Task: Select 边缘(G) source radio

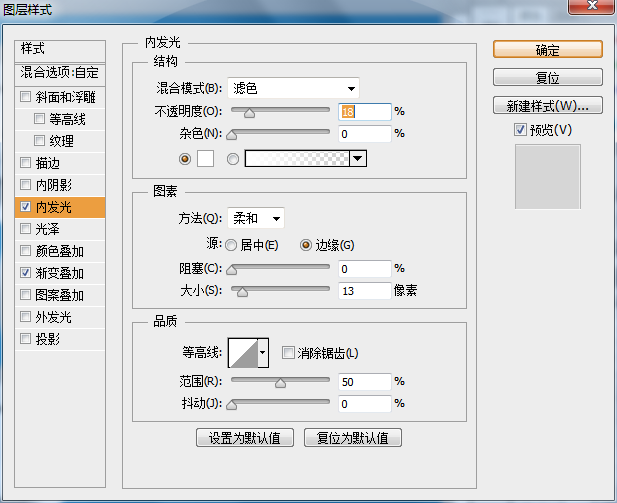Action: pos(306,245)
